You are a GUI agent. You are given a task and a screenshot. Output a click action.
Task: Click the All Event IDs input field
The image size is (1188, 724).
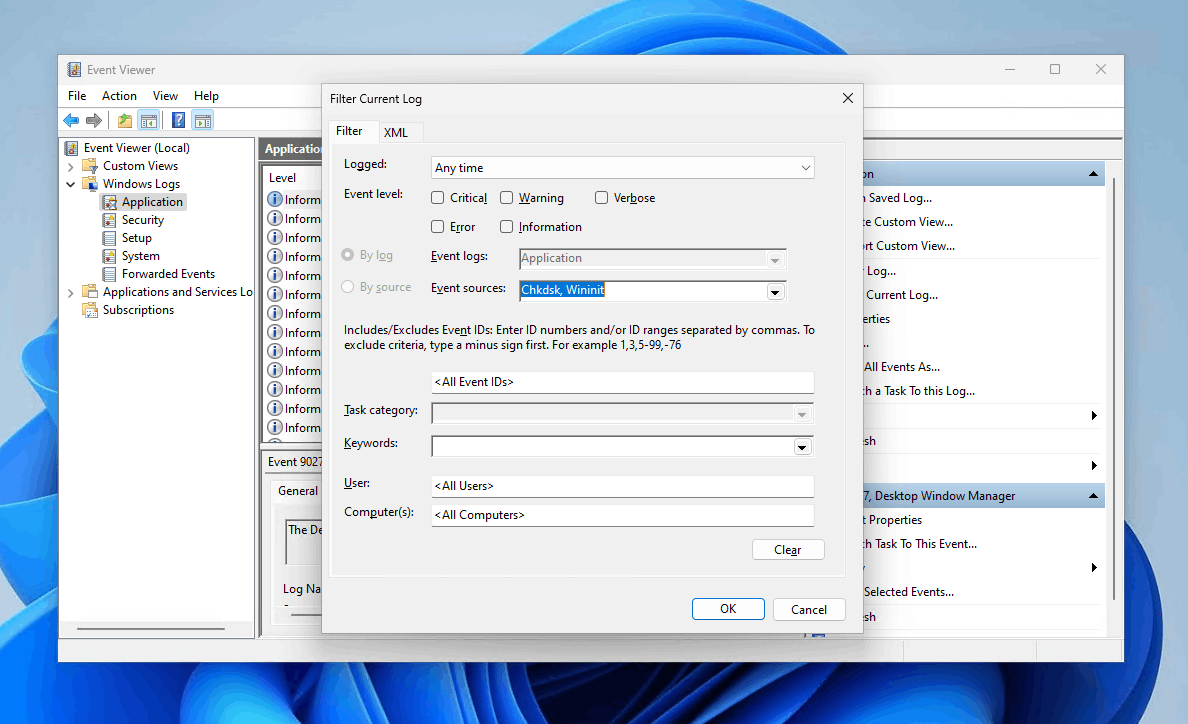tap(622, 382)
